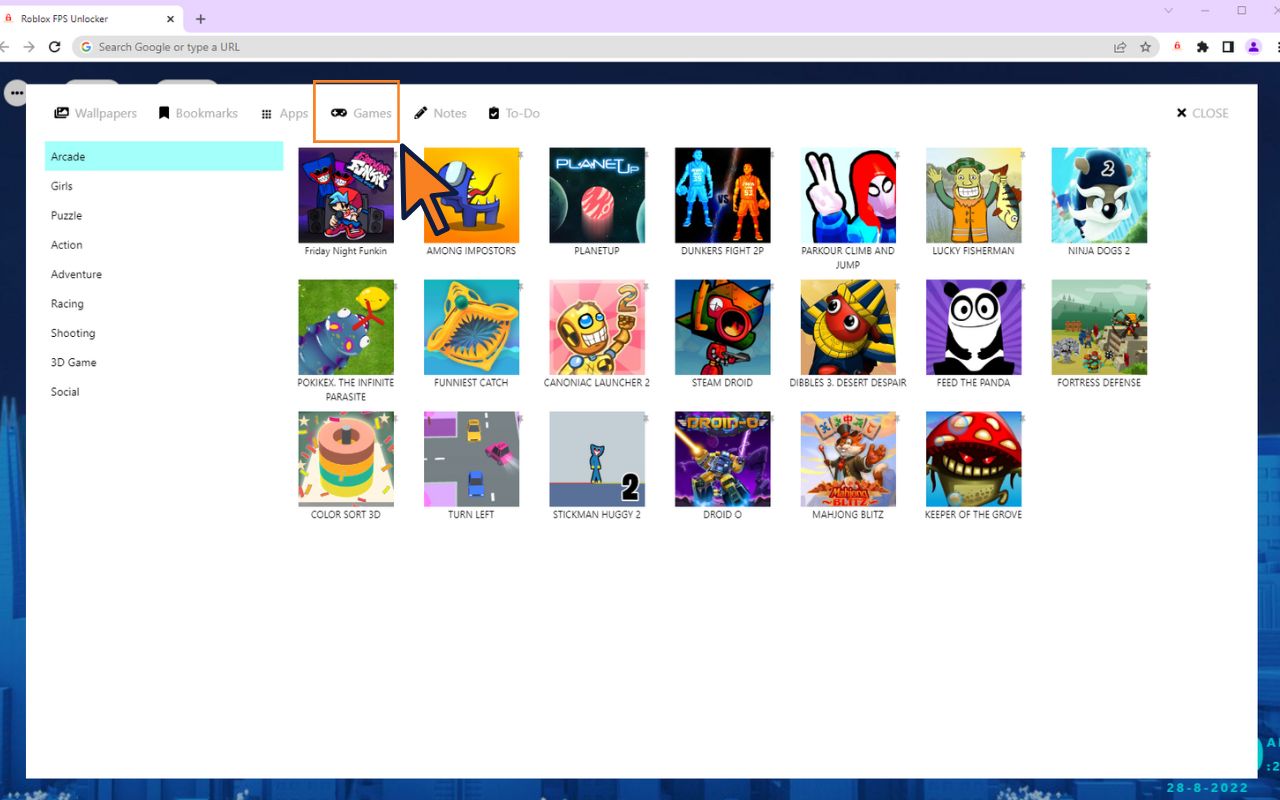Image resolution: width=1280 pixels, height=800 pixels.
Task: Pin Among Impostors with its star
Action: click(x=520, y=154)
